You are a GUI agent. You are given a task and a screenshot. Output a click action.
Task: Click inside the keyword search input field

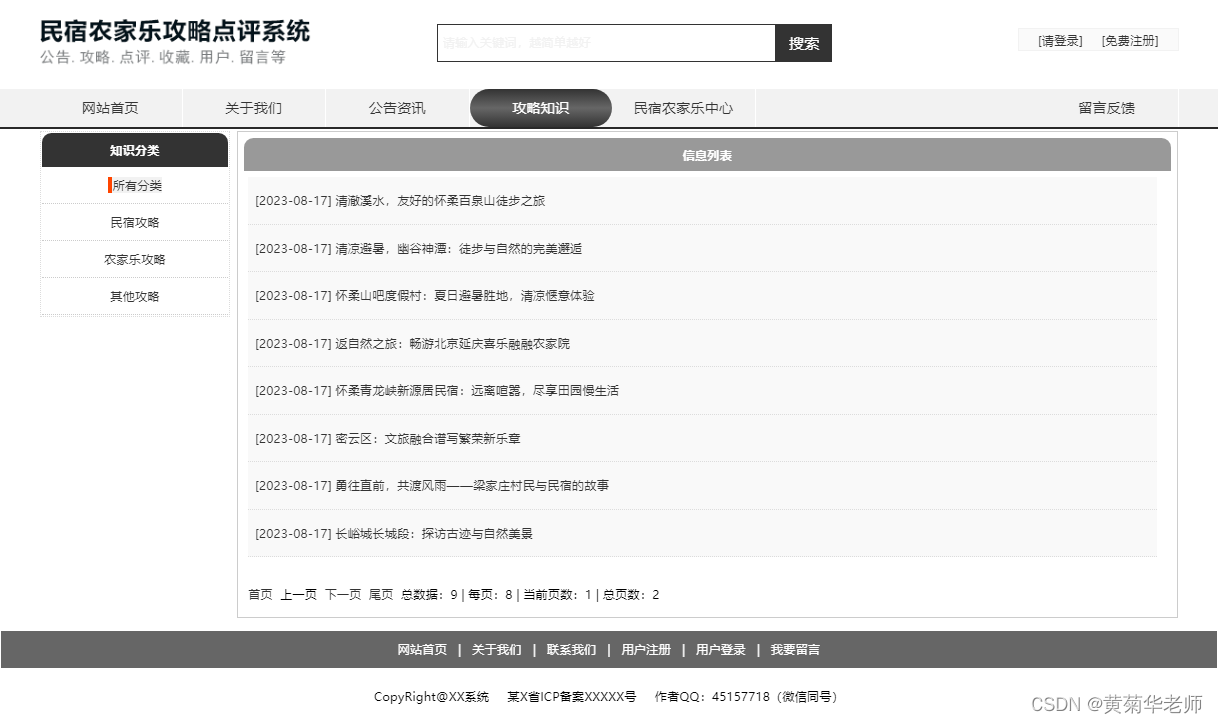(600, 43)
